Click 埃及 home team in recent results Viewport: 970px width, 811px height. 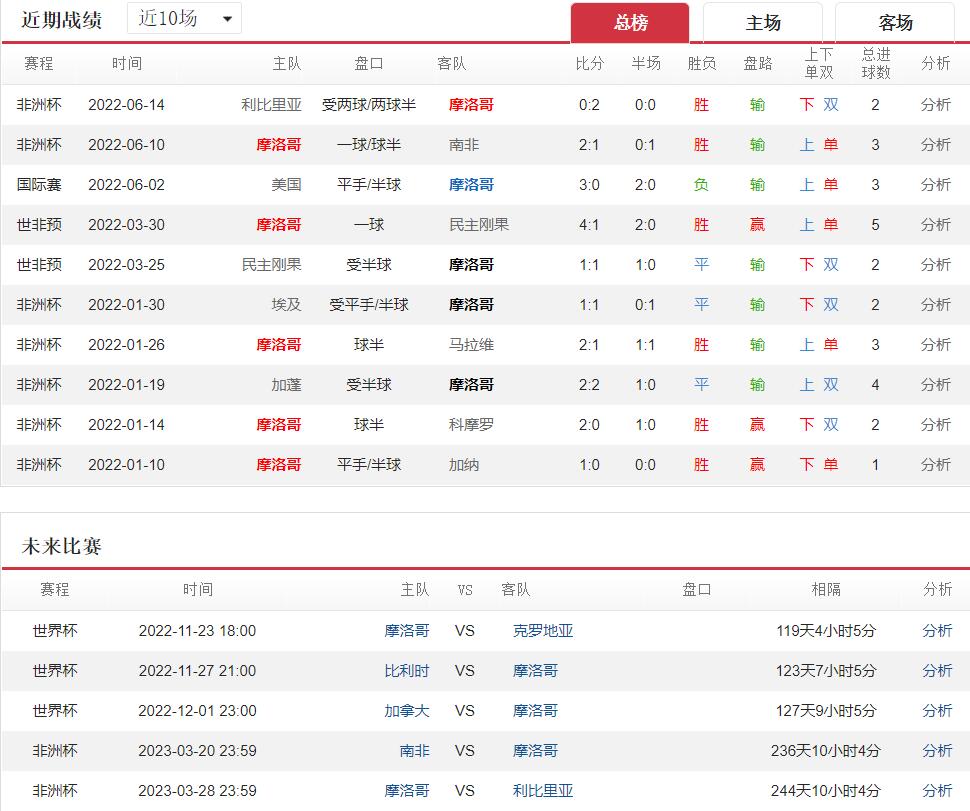click(286, 304)
